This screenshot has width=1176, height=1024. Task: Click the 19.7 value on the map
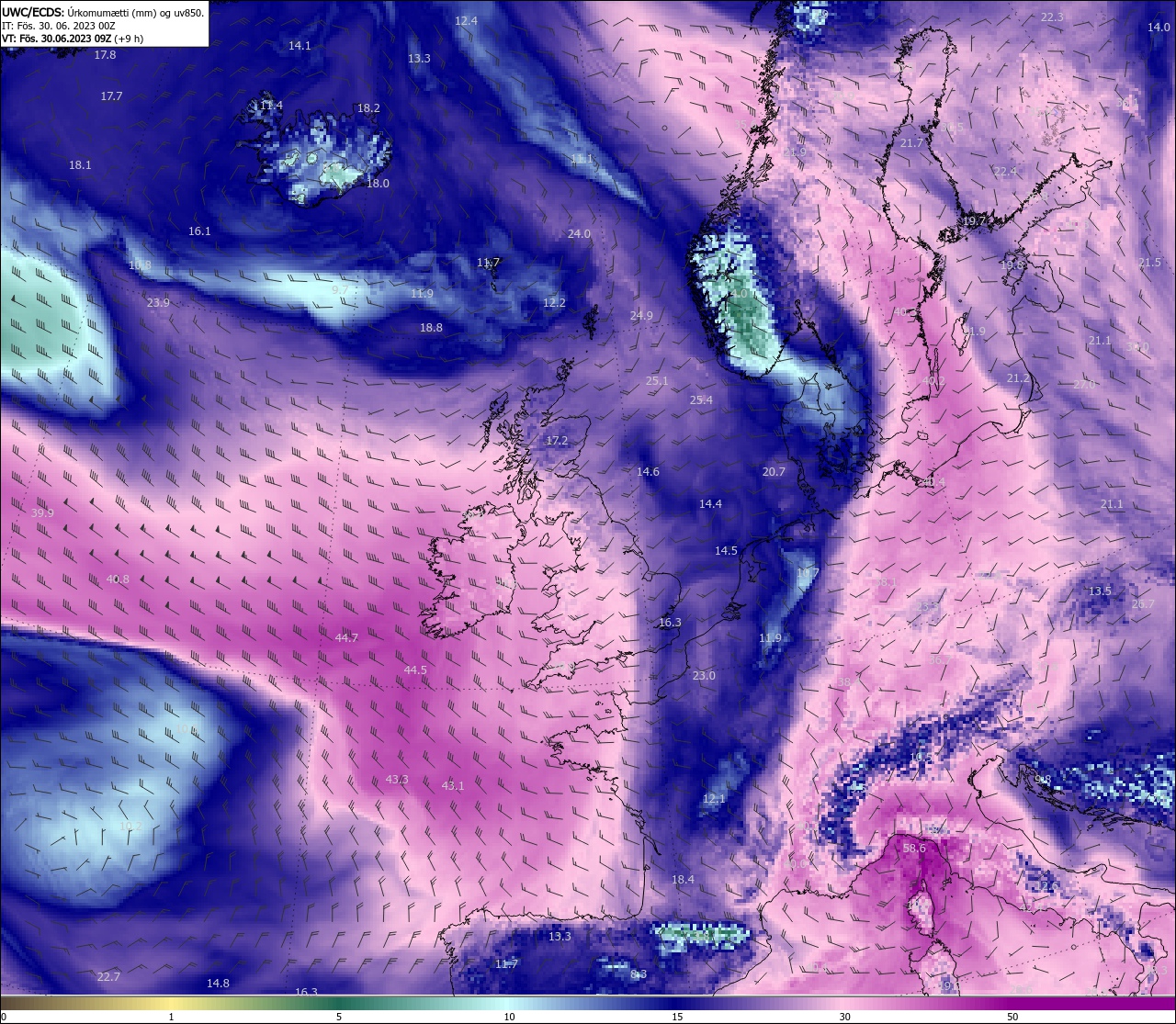pos(974,222)
